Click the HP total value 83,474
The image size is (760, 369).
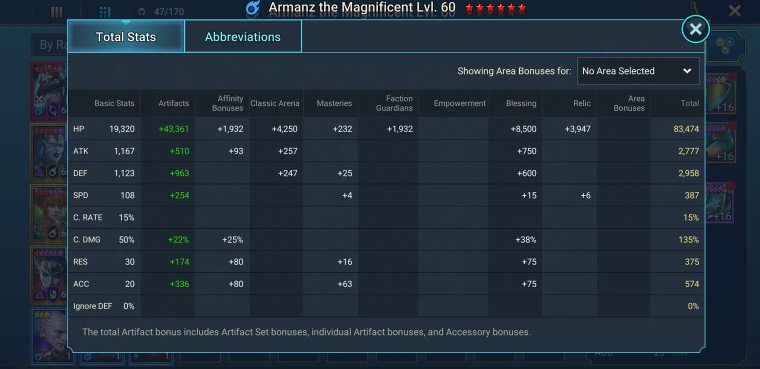pos(686,129)
